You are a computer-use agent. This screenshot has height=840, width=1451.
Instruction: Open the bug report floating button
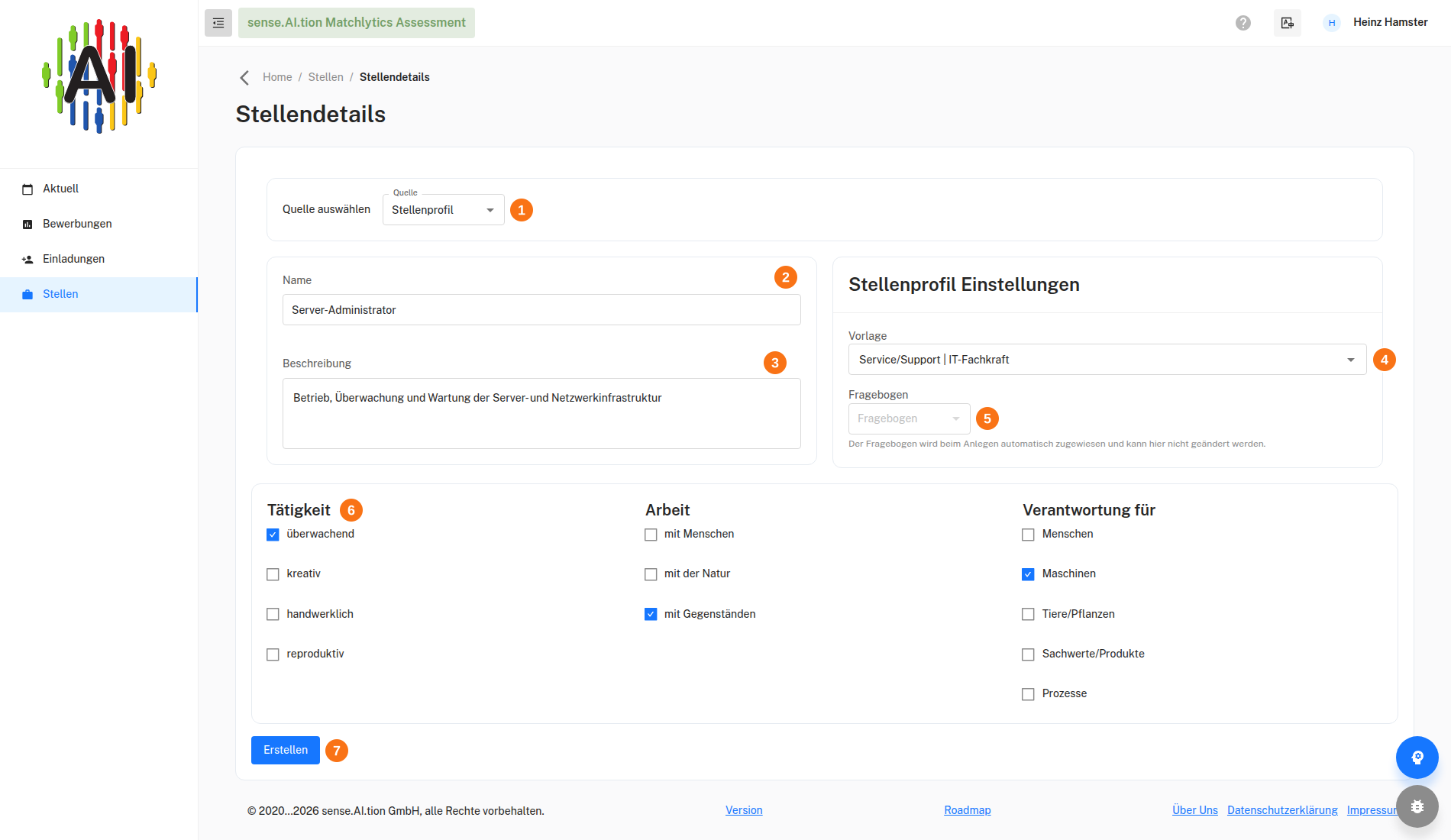tap(1417, 806)
